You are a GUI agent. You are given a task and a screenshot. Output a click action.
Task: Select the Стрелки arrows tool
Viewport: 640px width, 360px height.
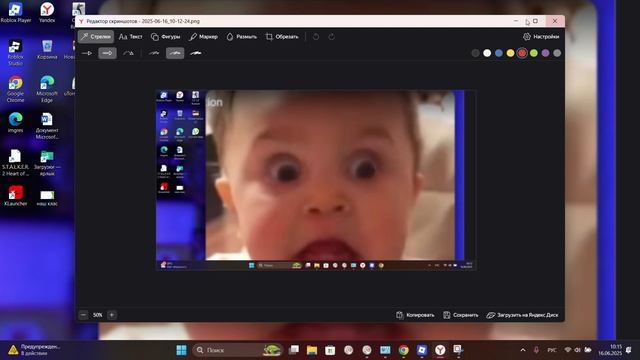coord(96,37)
